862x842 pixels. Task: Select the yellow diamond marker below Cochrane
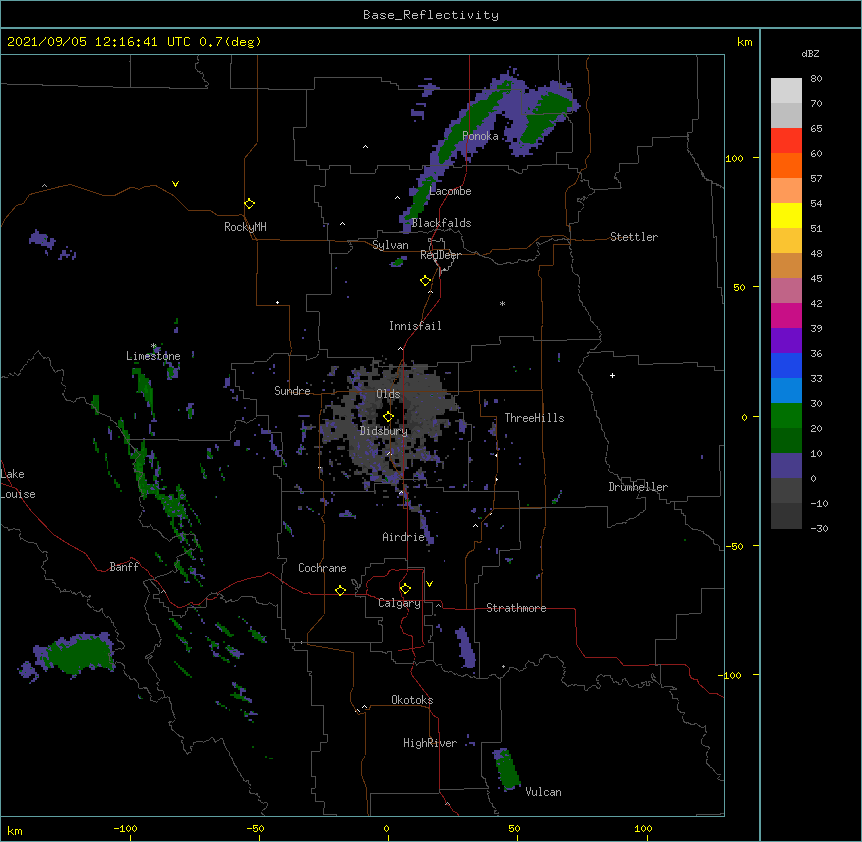coord(340,590)
